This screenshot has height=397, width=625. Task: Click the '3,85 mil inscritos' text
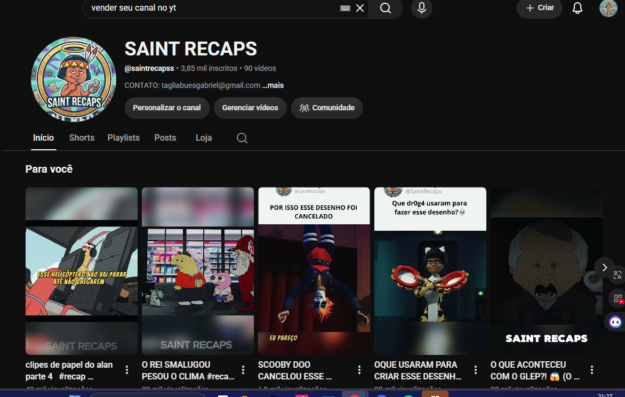click(x=209, y=69)
